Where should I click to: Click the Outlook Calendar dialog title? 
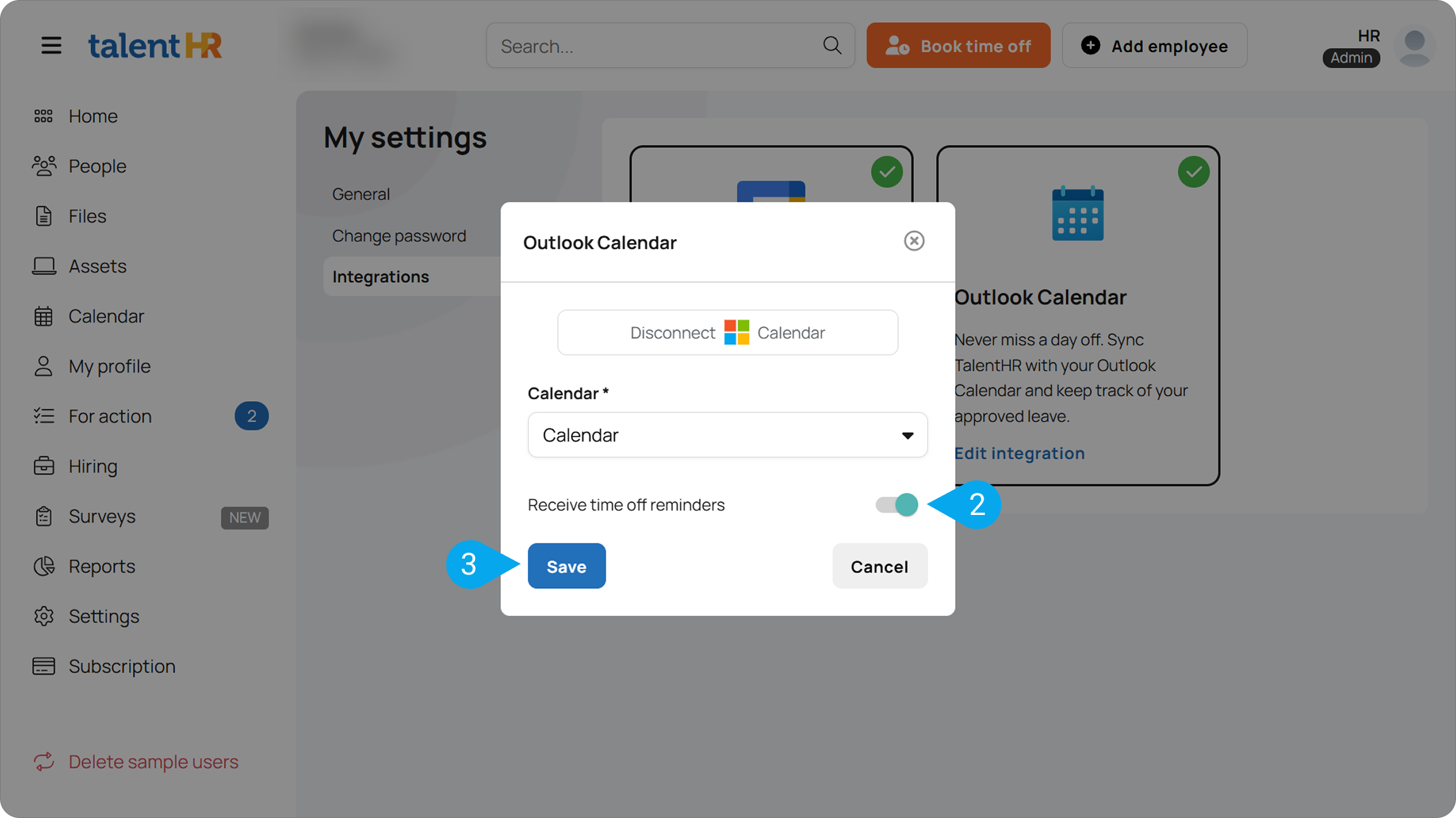[x=600, y=242]
